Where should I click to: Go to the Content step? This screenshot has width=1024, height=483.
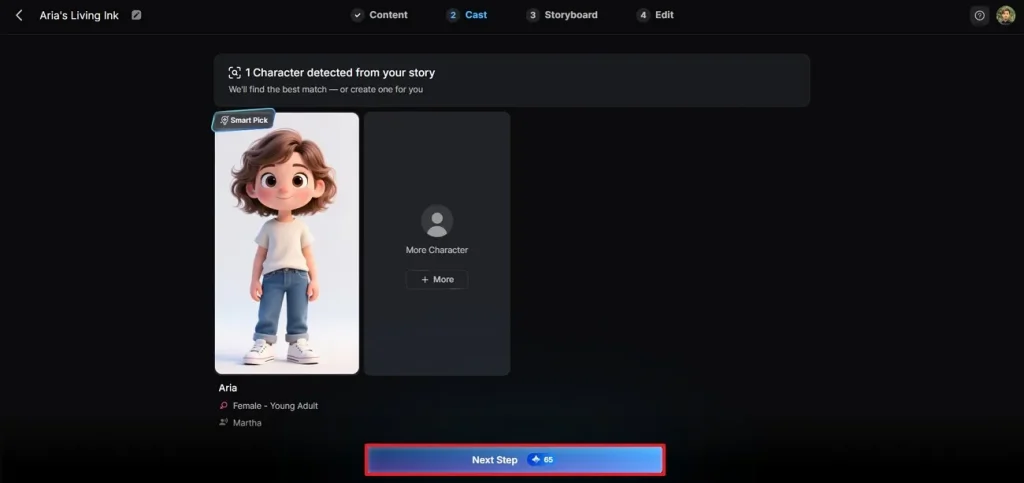pos(379,15)
